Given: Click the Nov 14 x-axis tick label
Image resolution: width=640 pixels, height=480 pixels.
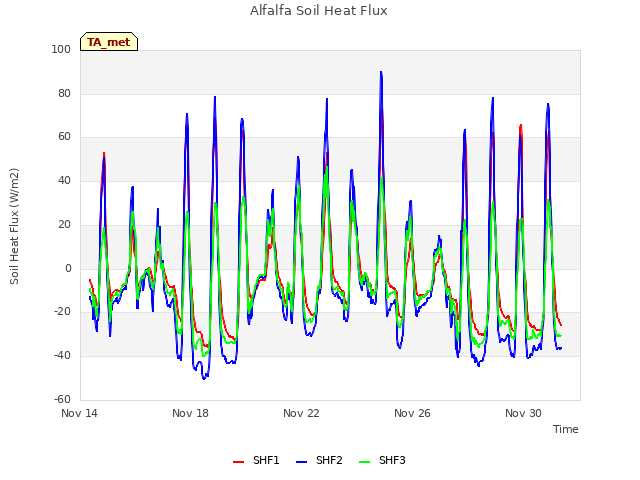Looking at the screenshot, I should tap(79, 413).
